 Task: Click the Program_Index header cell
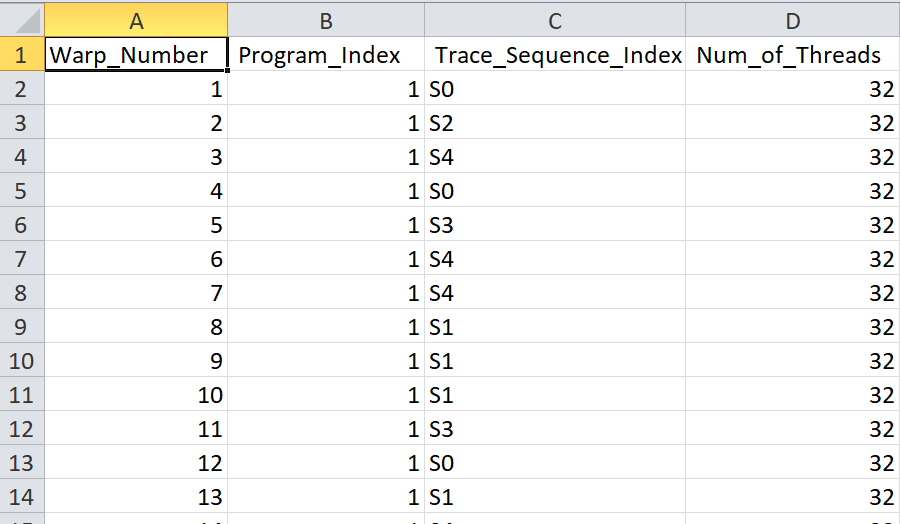pyautogui.click(x=326, y=55)
